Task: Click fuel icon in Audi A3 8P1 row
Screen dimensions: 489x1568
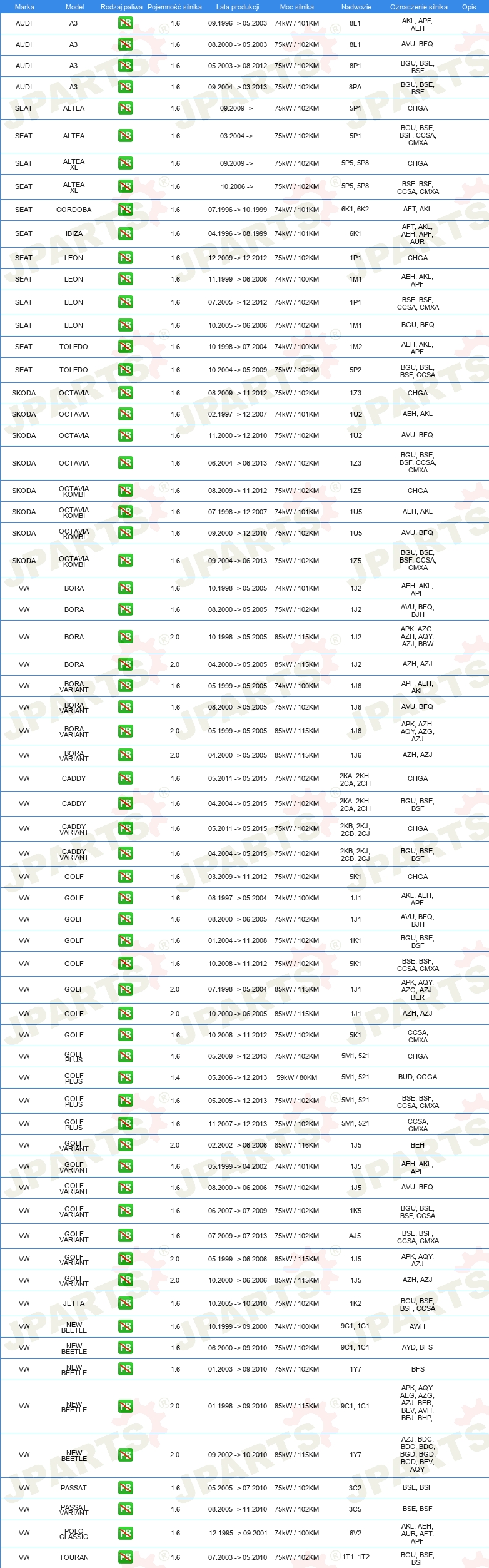Action: [x=125, y=66]
